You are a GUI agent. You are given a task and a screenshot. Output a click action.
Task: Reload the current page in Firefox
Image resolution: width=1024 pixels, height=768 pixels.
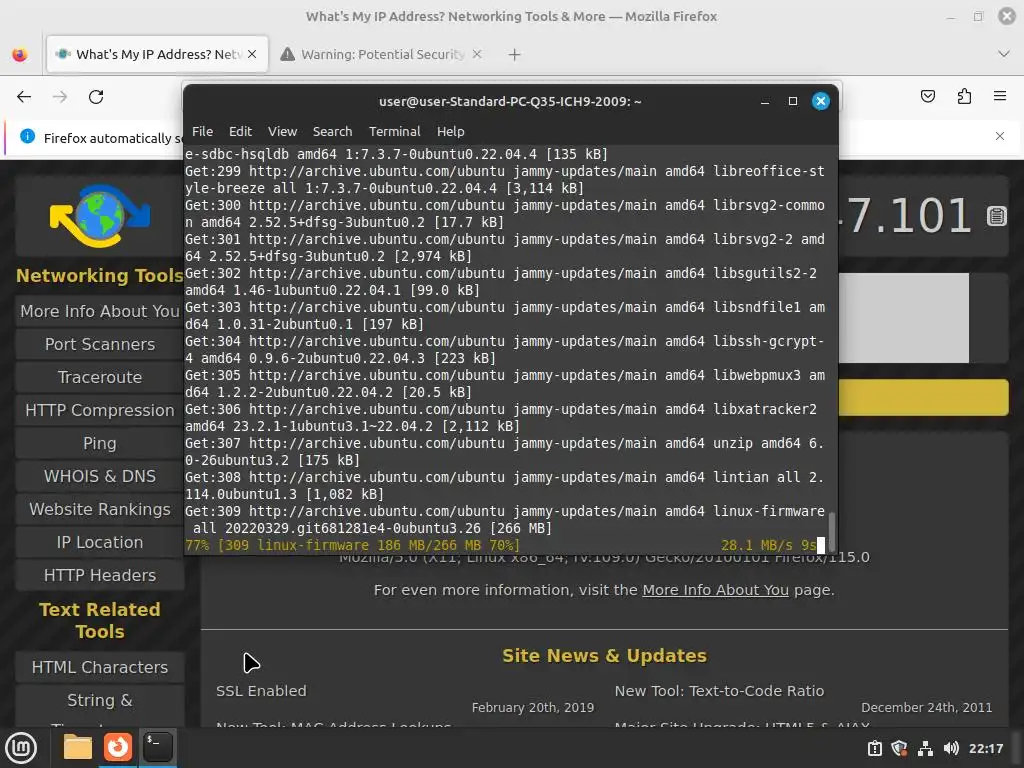[x=96, y=97]
